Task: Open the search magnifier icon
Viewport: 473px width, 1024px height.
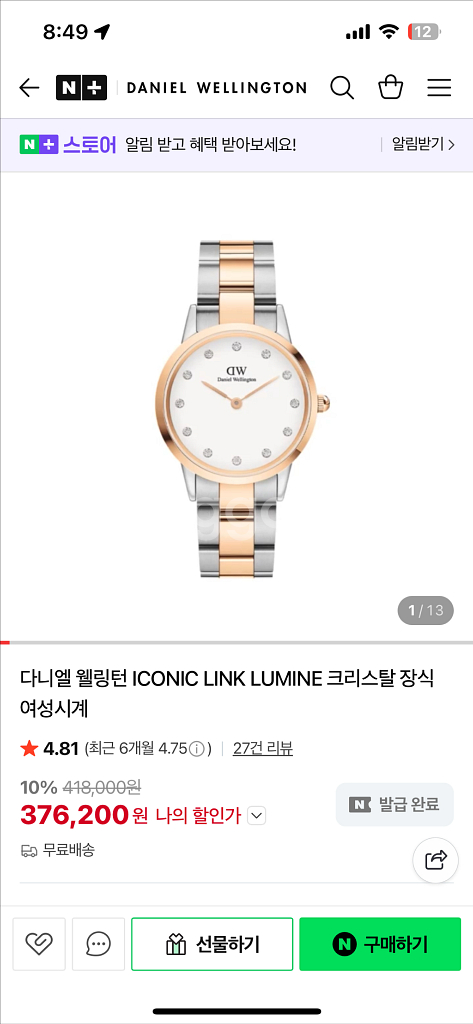Action: point(342,88)
